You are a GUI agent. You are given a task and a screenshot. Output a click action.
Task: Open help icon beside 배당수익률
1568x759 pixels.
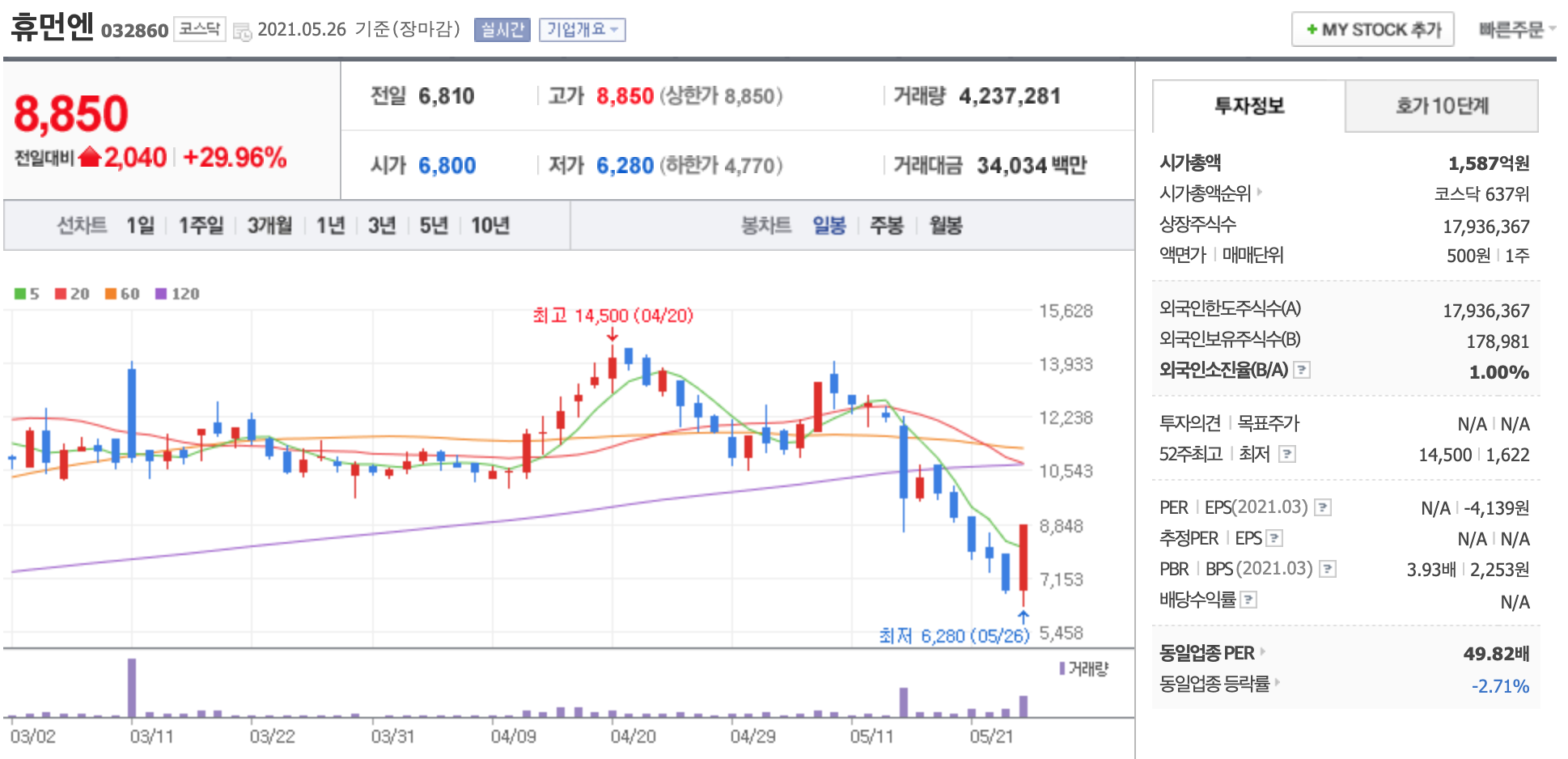pyautogui.click(x=1248, y=600)
